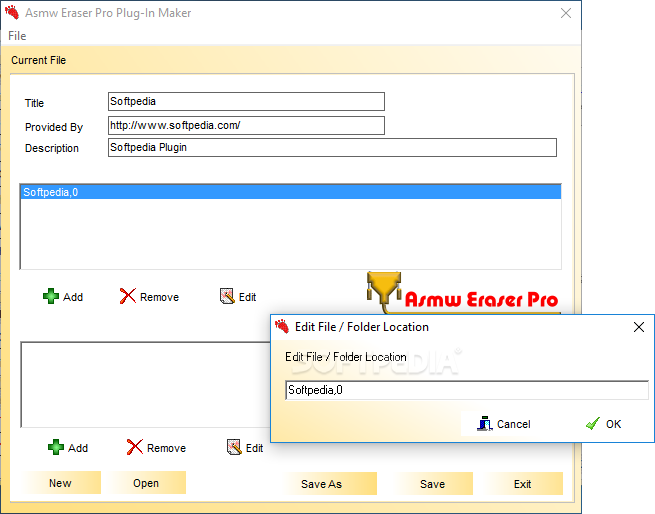Viewport: 655px width, 514px height.
Task: Click the location field in Edit dialog
Action: (467, 390)
